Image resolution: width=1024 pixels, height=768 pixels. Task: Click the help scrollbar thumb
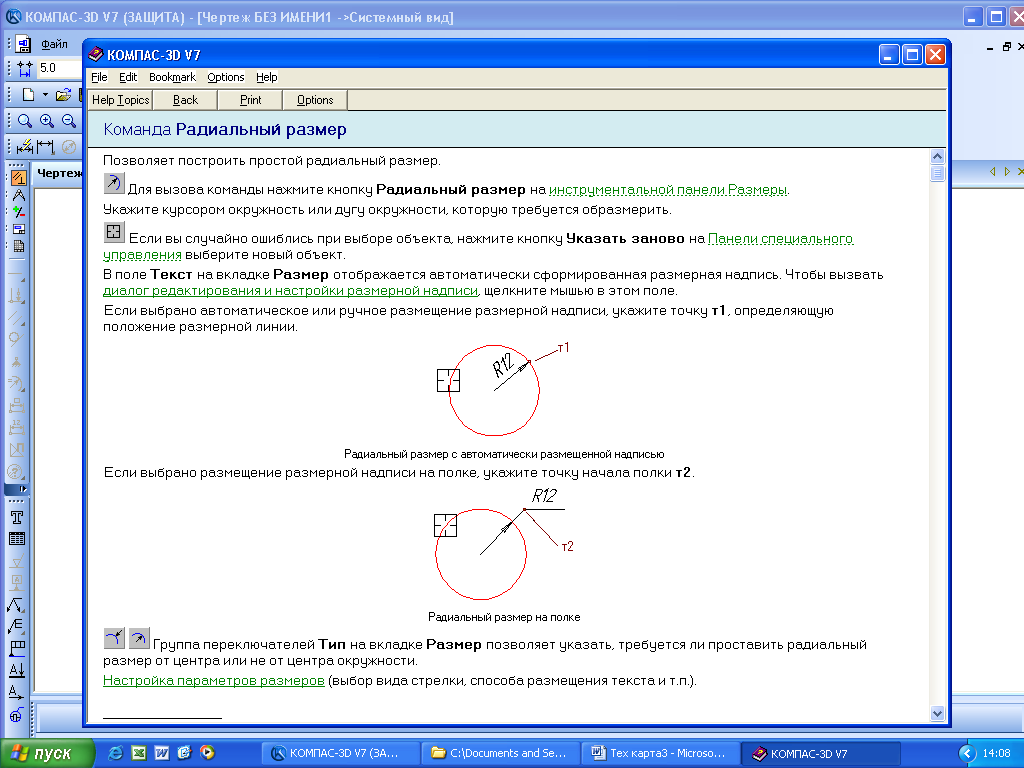(937, 173)
